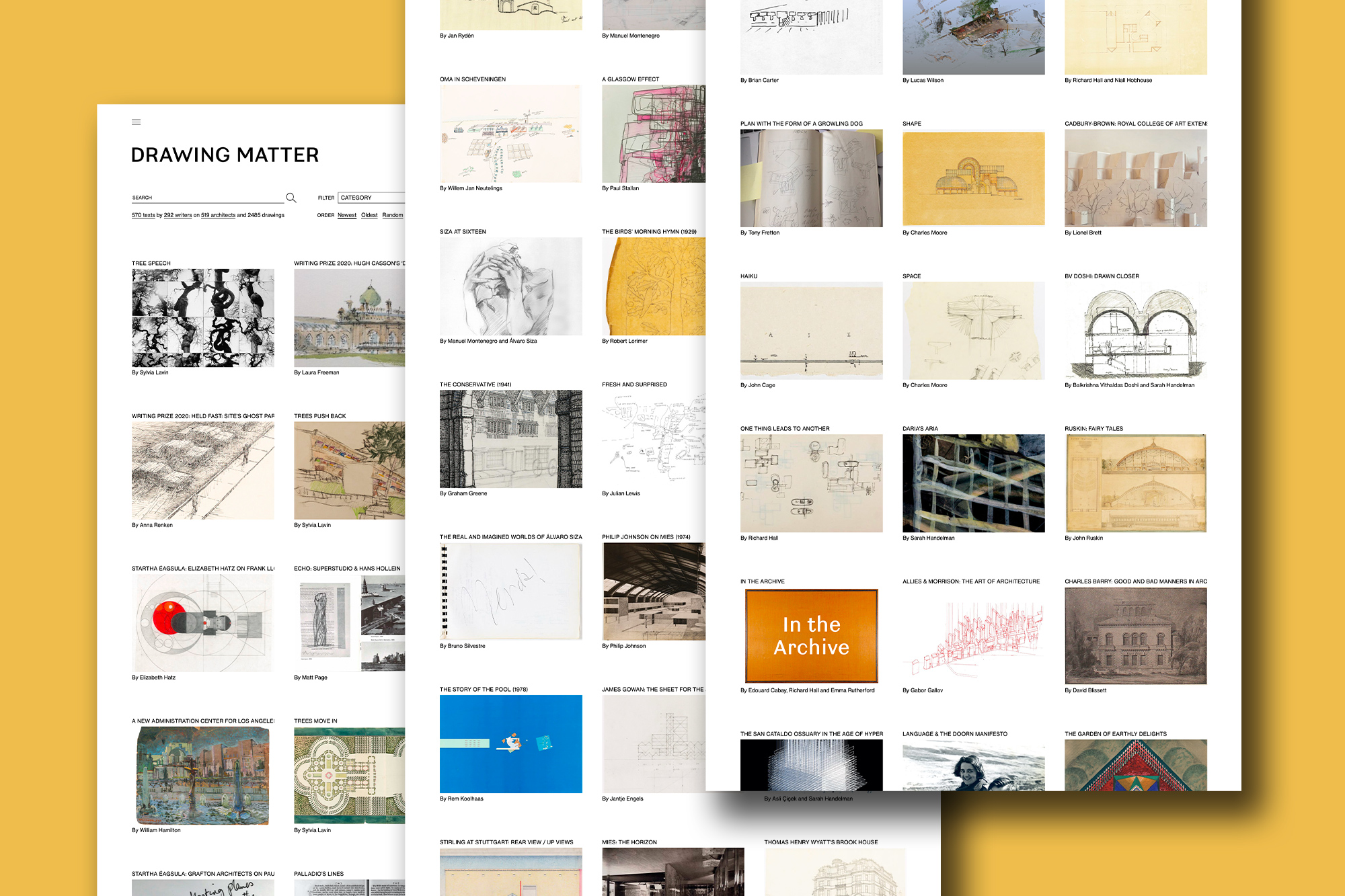The image size is (1345, 896).
Task: Open BV Doshi: Drawn Closer thumbnail
Action: coord(1136,331)
